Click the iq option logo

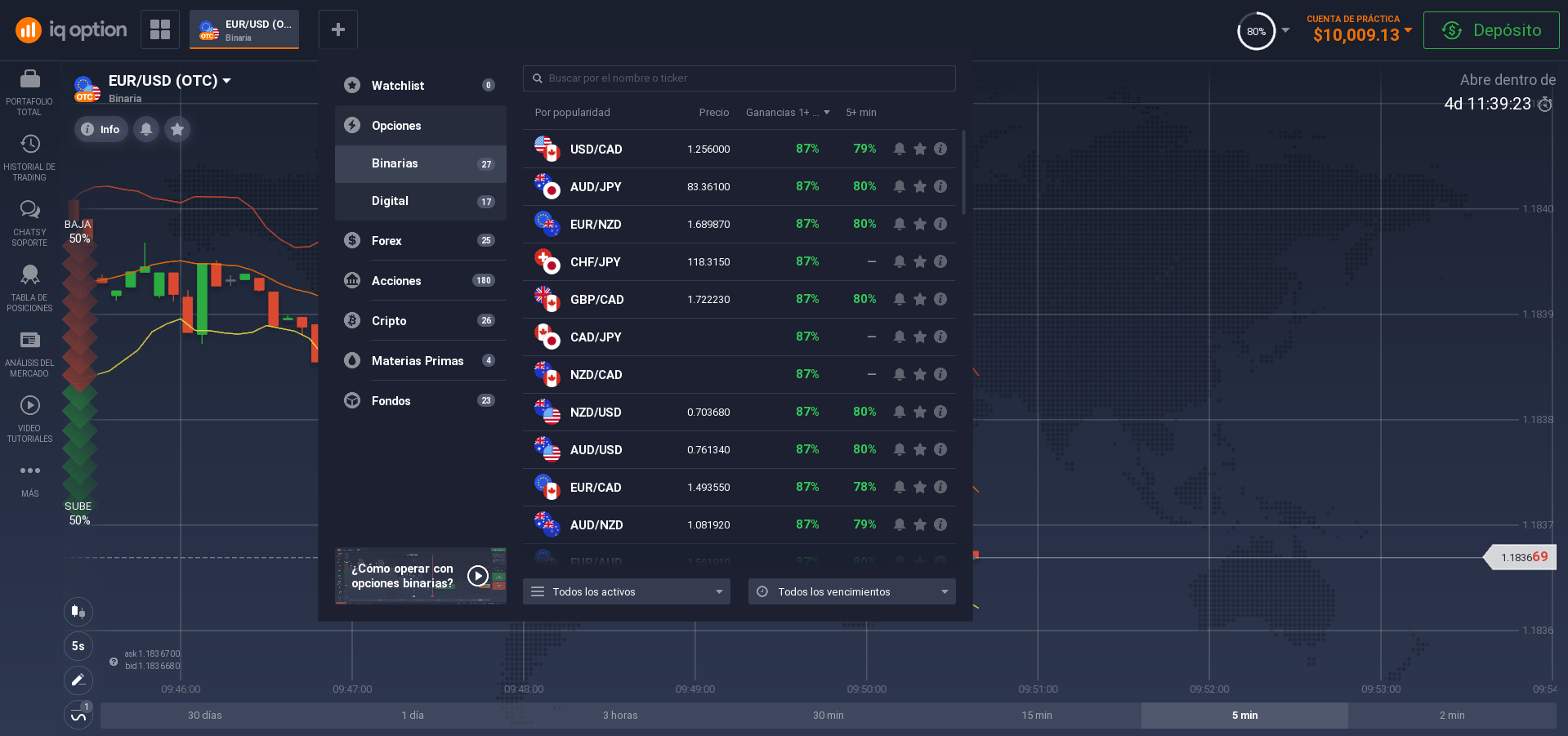(72, 30)
